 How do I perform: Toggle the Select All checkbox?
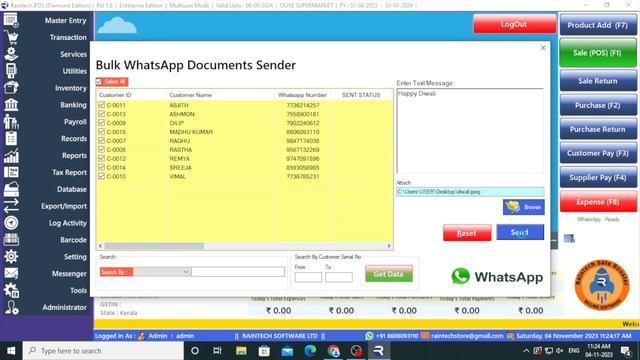99,82
